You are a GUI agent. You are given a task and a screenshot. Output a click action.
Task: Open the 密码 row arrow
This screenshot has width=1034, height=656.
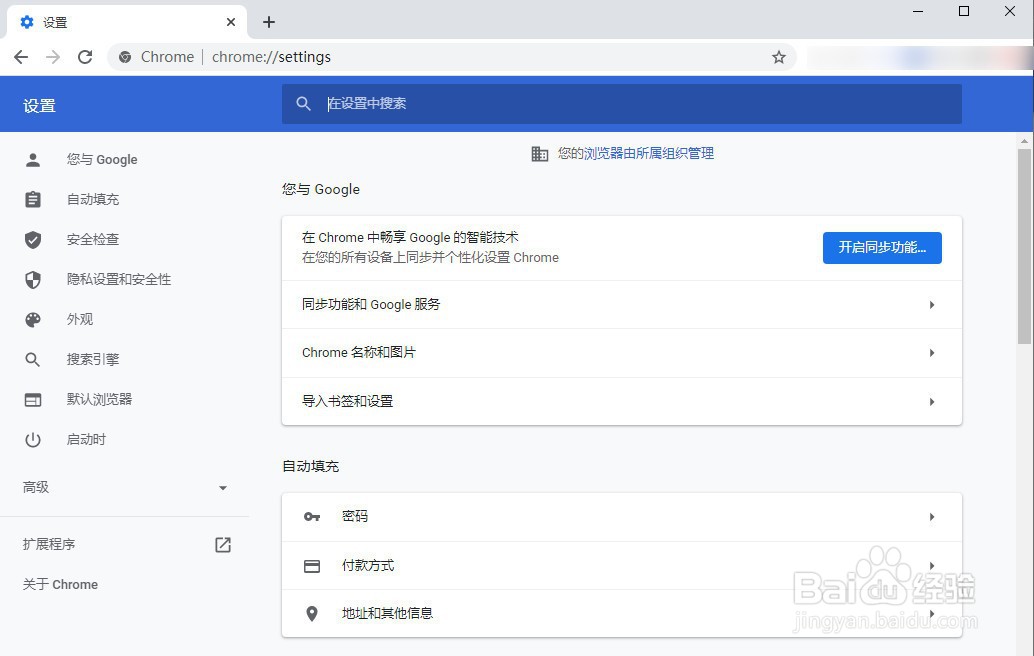932,517
